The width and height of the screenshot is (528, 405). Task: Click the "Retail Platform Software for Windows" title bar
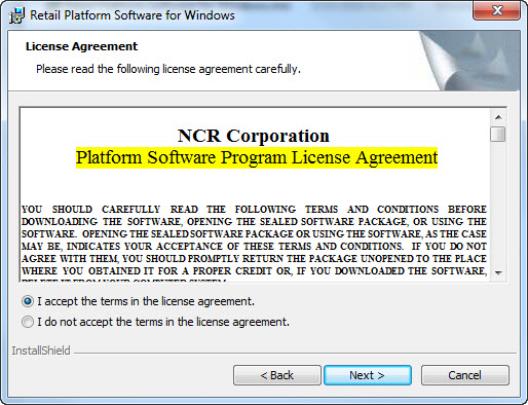[132, 15]
